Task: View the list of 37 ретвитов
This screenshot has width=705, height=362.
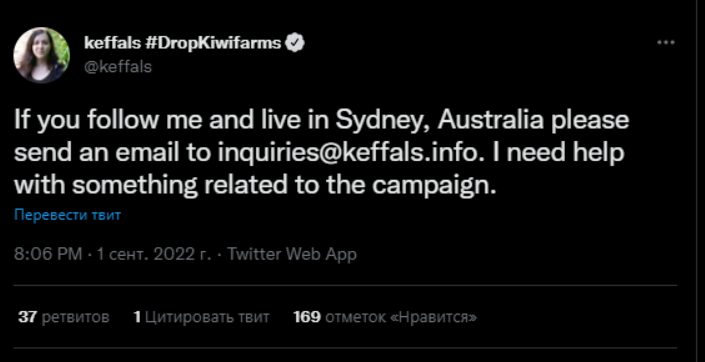Action: click(64, 317)
